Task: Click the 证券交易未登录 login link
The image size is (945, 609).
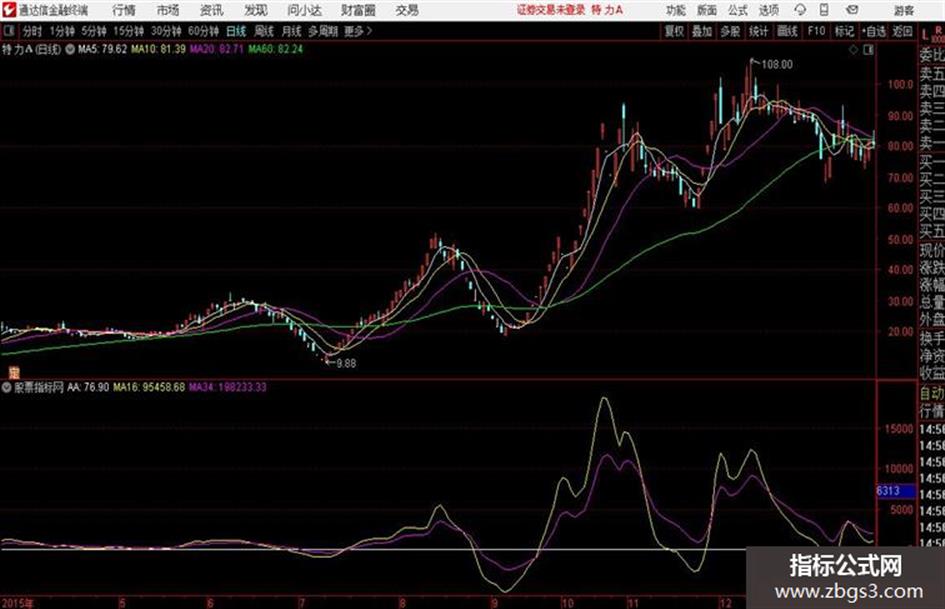Action: pyautogui.click(x=551, y=10)
